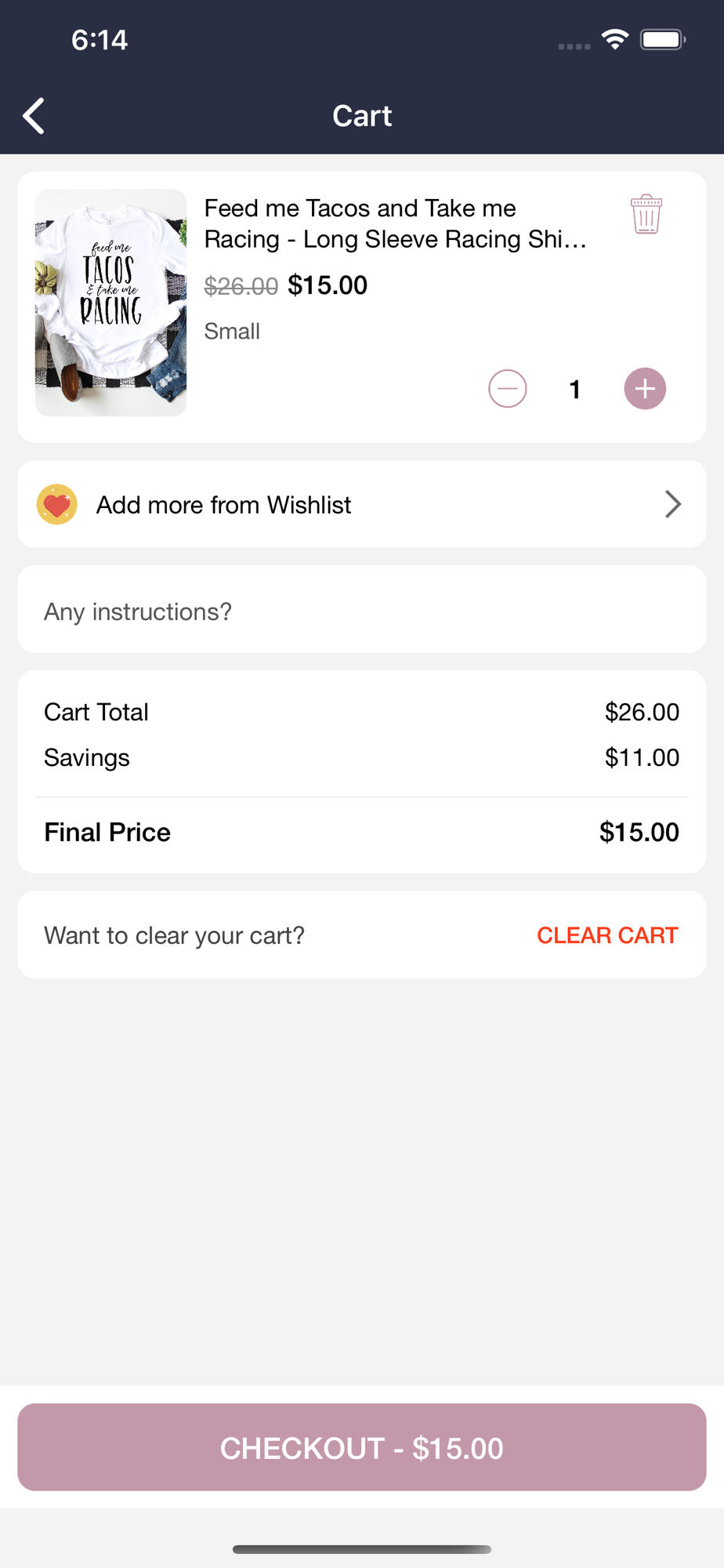Select the Feed me Tacos product title
Image resolution: width=724 pixels, height=1568 pixels.
click(x=396, y=223)
